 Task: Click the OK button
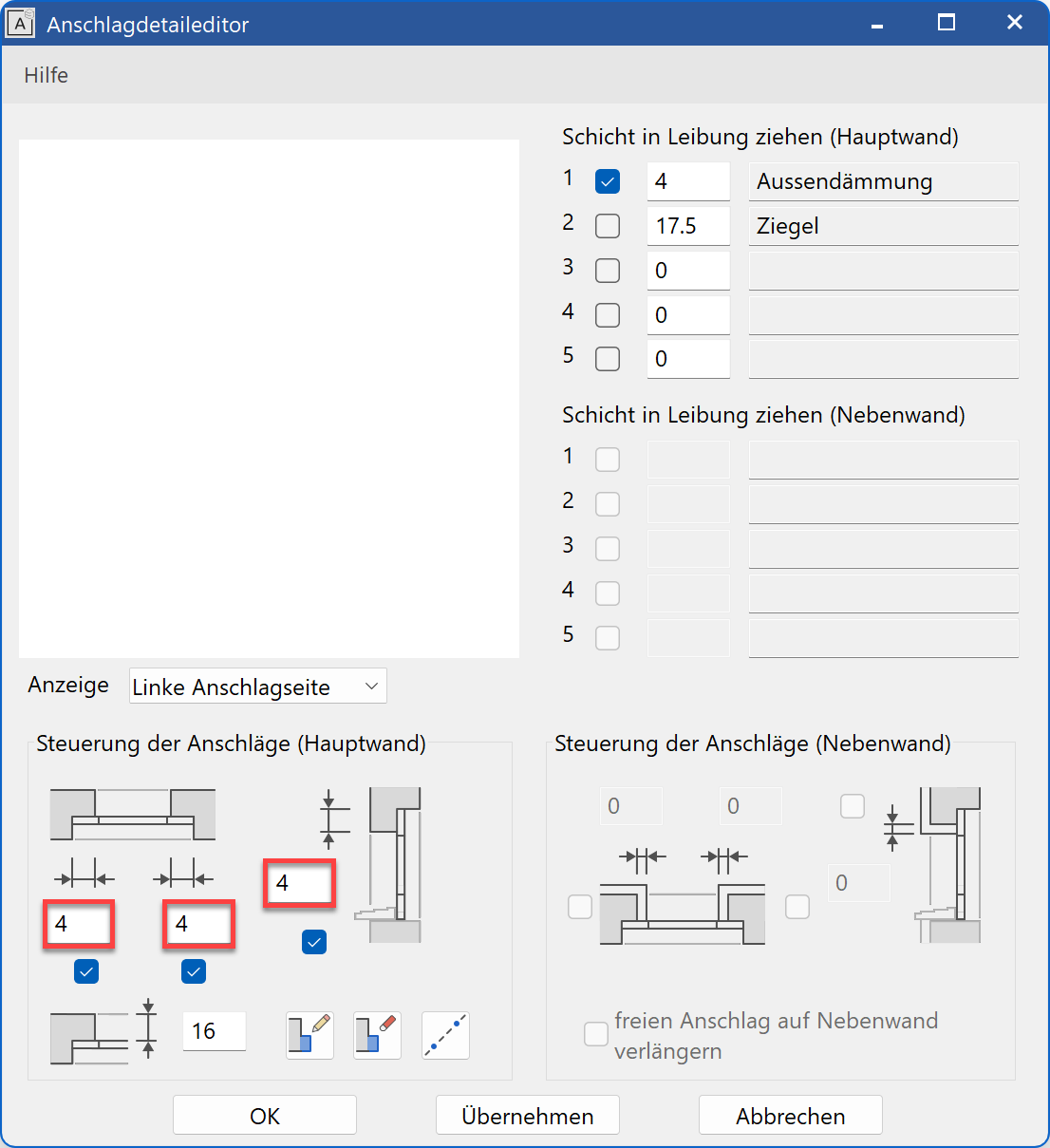[265, 1116]
